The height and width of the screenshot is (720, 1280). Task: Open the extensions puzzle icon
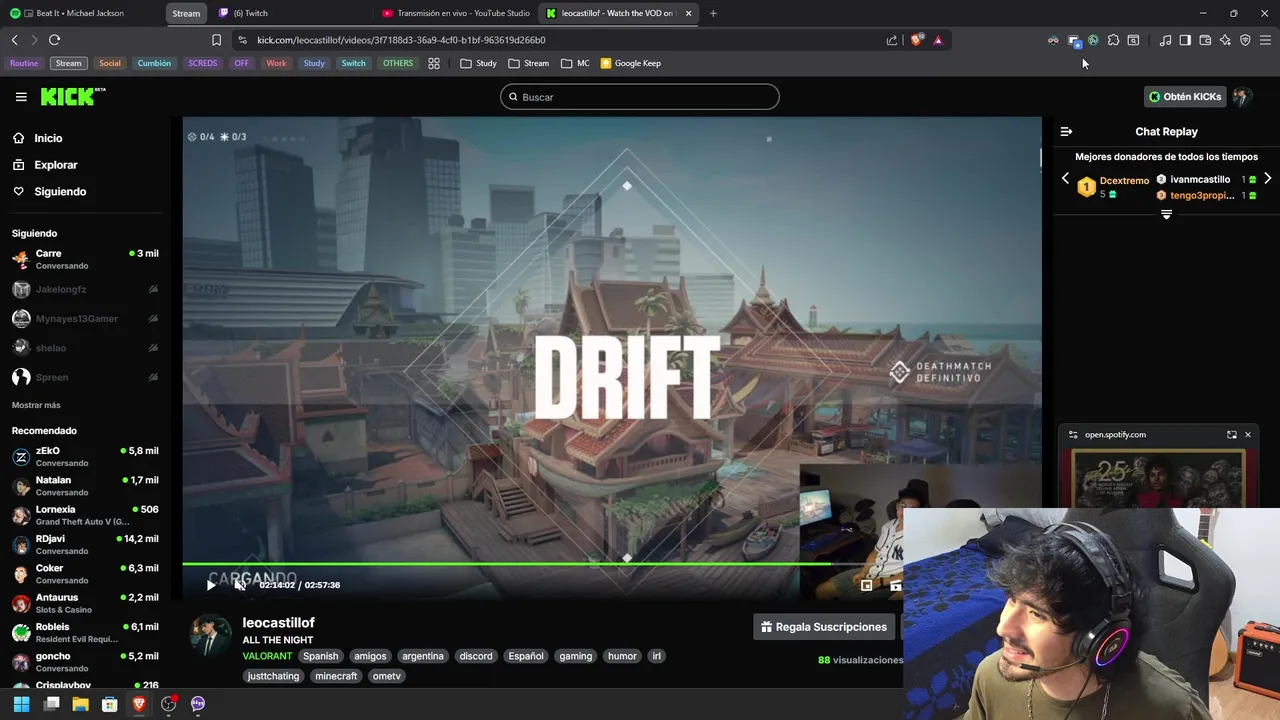(x=1113, y=40)
